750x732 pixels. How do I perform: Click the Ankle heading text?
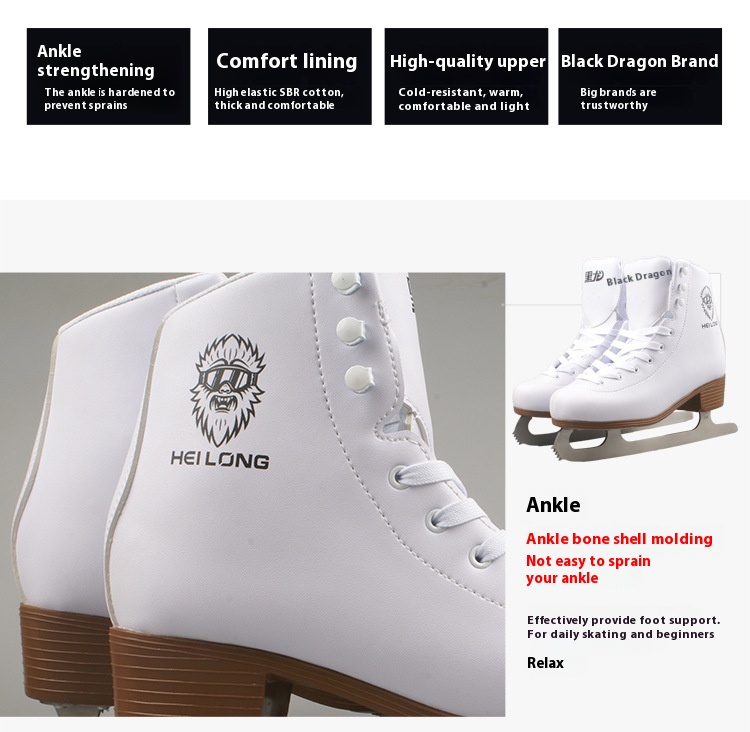[x=553, y=505]
